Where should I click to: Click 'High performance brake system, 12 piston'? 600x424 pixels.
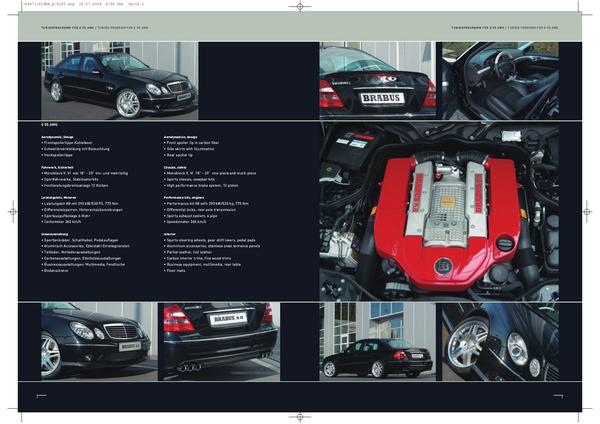click(x=202, y=186)
